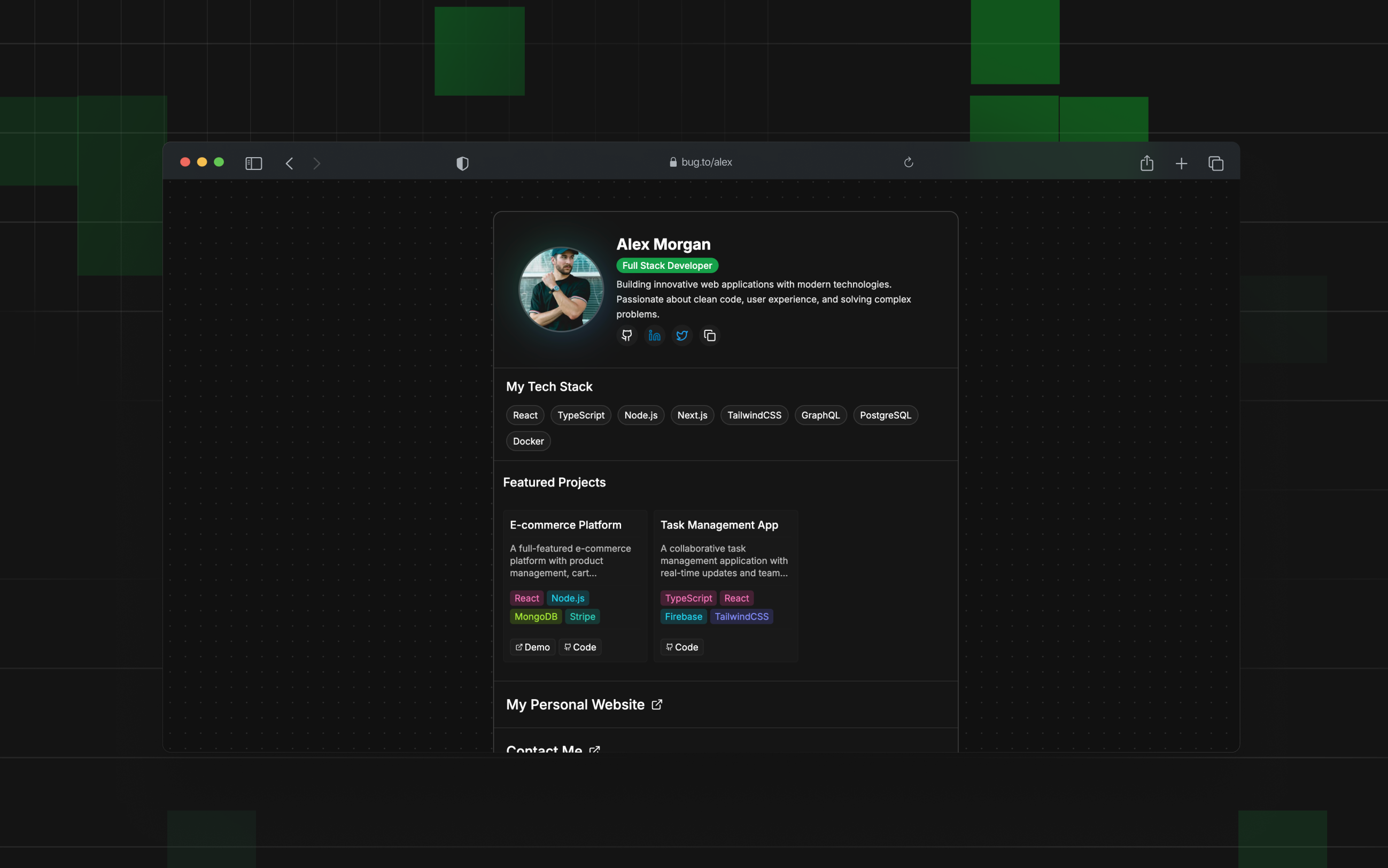Screen dimensions: 1388x868
Task: Select the Next.js tech stack pill
Action: pyautogui.click(x=692, y=415)
